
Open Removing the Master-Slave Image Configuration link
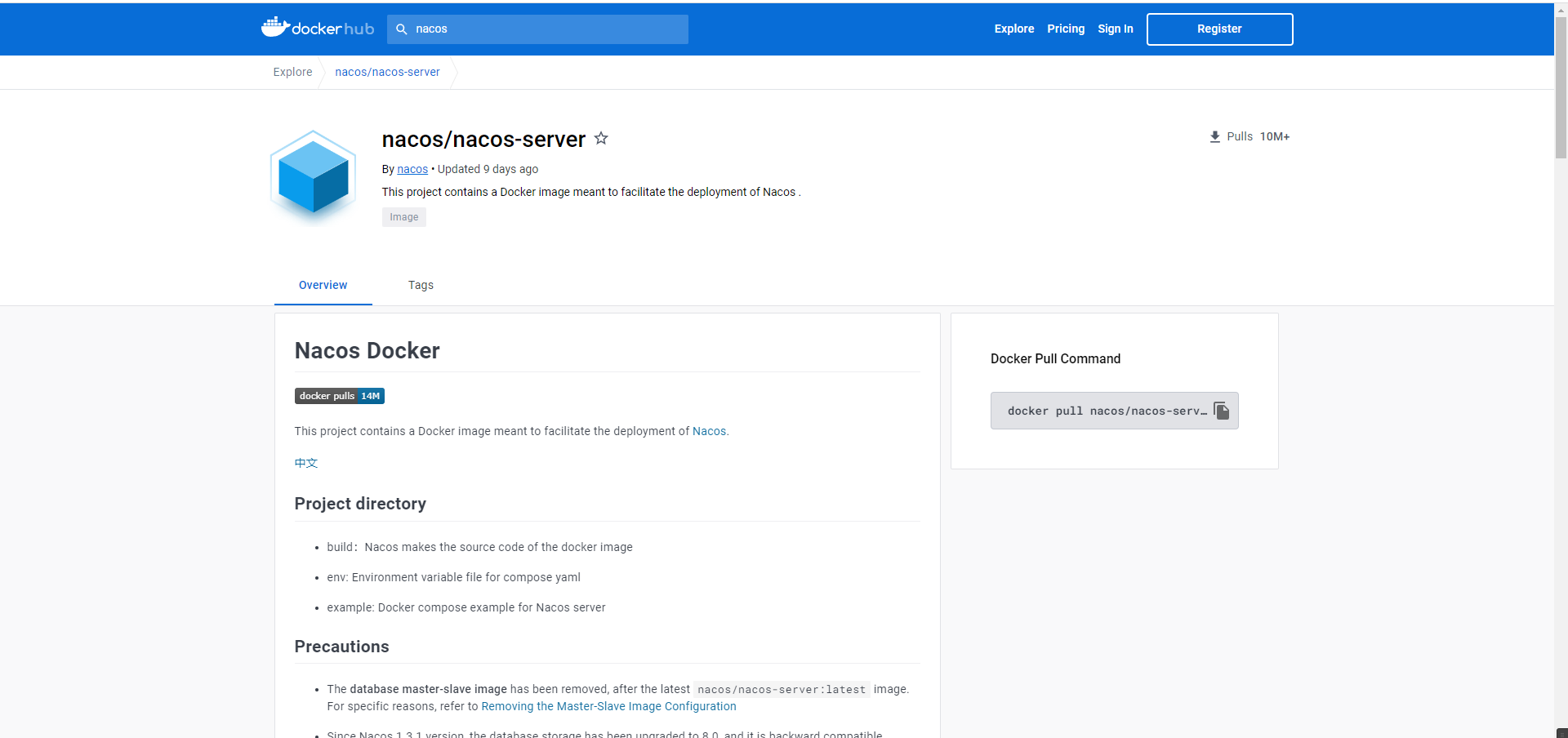608,706
